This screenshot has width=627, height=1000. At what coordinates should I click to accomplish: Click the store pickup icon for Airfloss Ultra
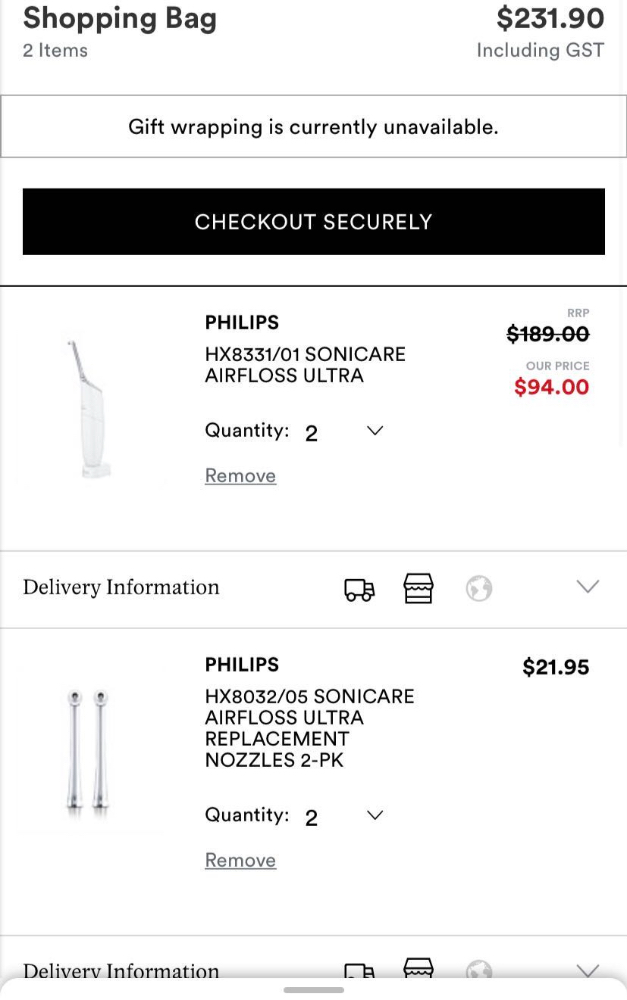pyautogui.click(x=418, y=589)
